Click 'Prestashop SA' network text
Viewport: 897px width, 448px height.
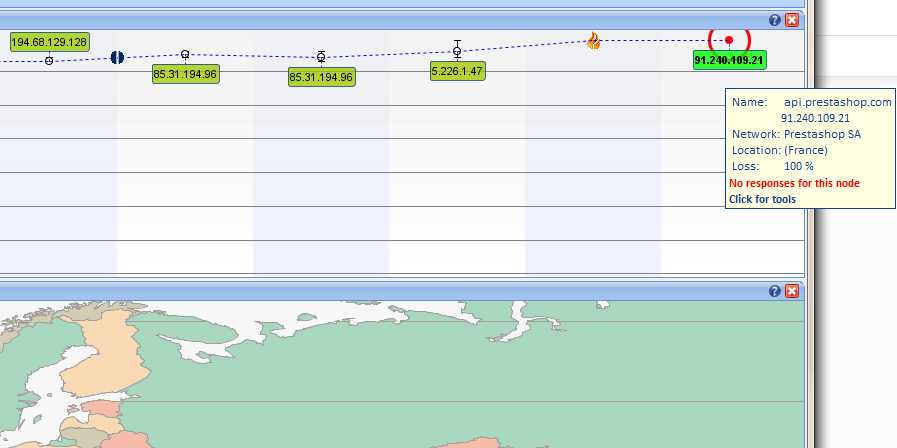[822, 134]
